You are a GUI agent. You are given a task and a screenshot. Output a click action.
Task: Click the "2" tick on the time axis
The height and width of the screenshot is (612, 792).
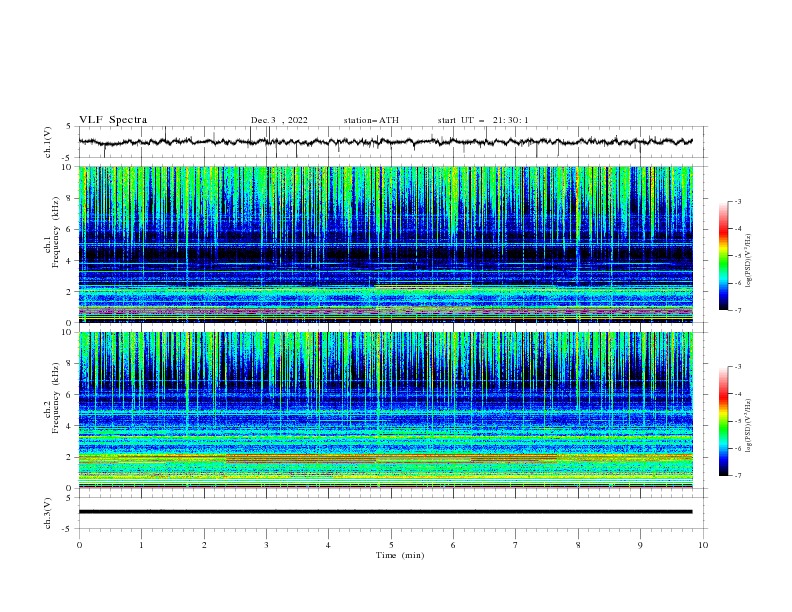pyautogui.click(x=204, y=545)
